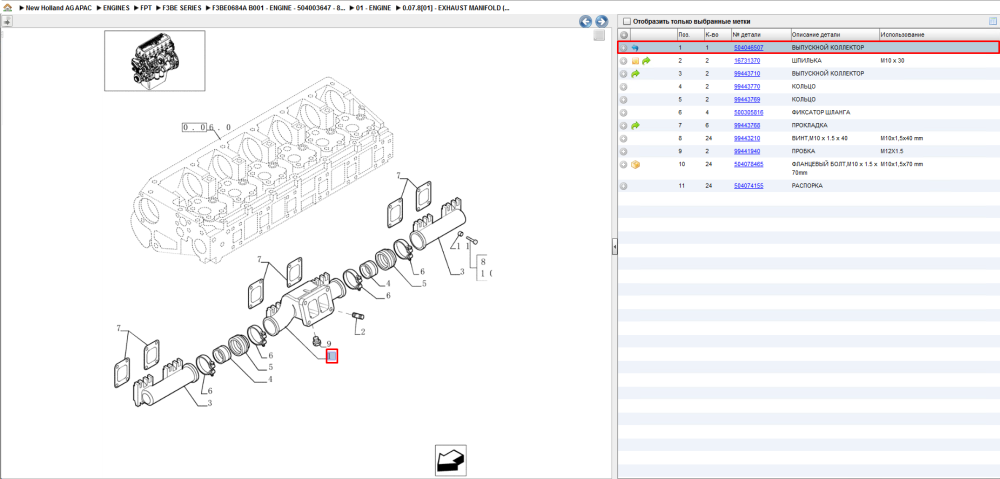Open the column layout icon in the parts panel
Image resolution: width=1000 pixels, height=479 pixels.
(x=992, y=21)
